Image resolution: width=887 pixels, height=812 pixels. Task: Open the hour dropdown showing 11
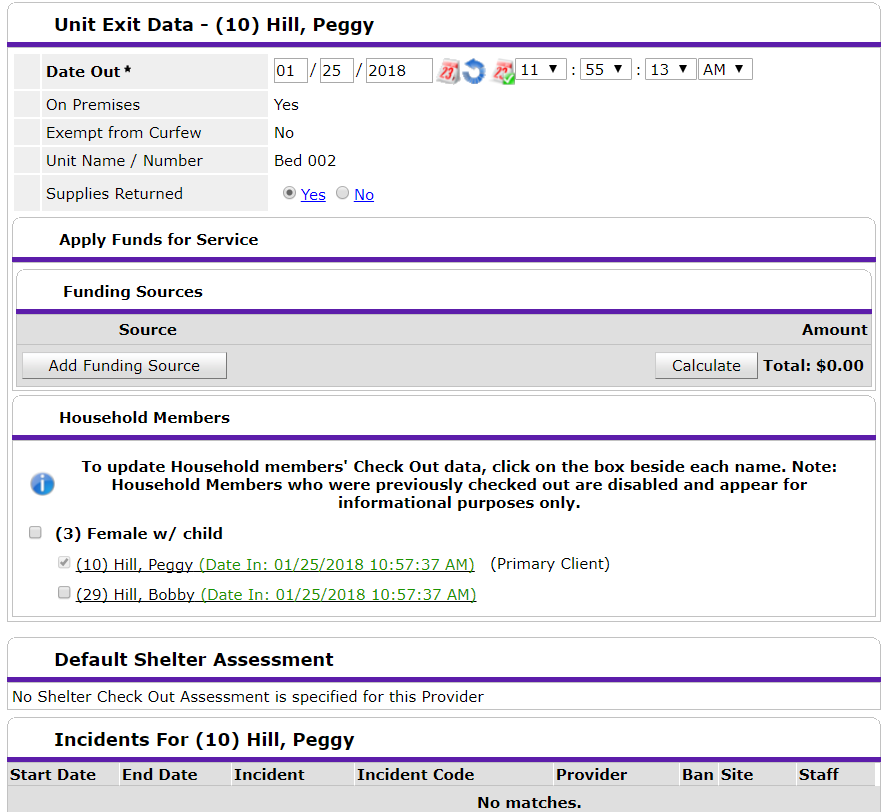(x=541, y=70)
